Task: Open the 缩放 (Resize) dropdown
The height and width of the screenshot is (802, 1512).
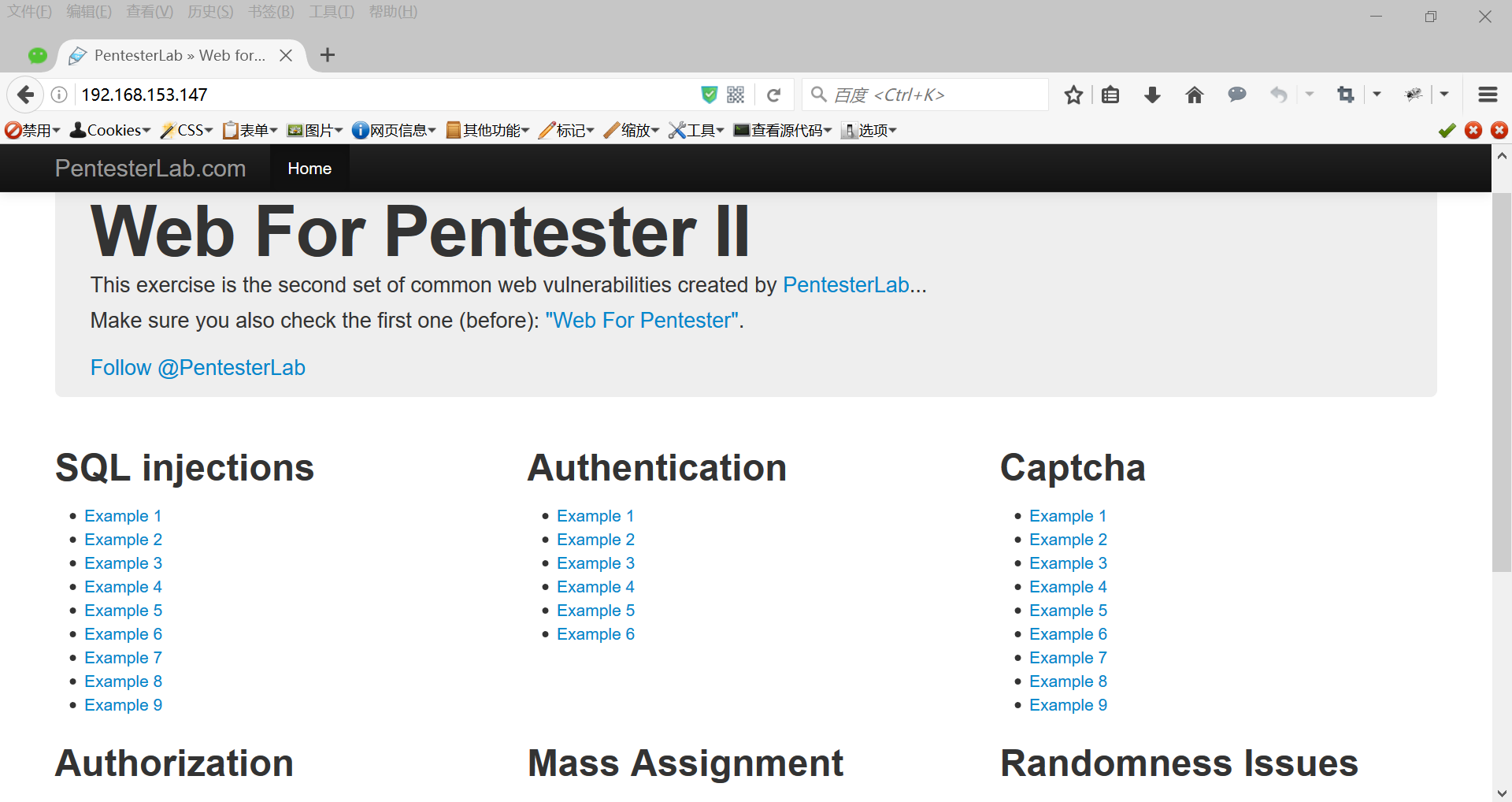Action: click(631, 130)
